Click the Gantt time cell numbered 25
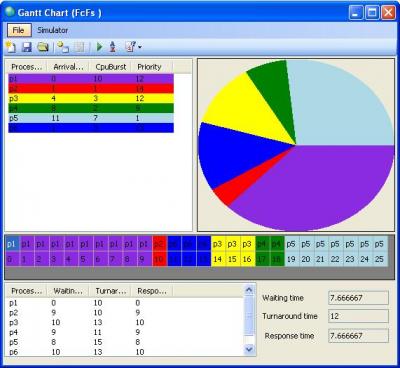400x368 pixels. (x=379, y=259)
